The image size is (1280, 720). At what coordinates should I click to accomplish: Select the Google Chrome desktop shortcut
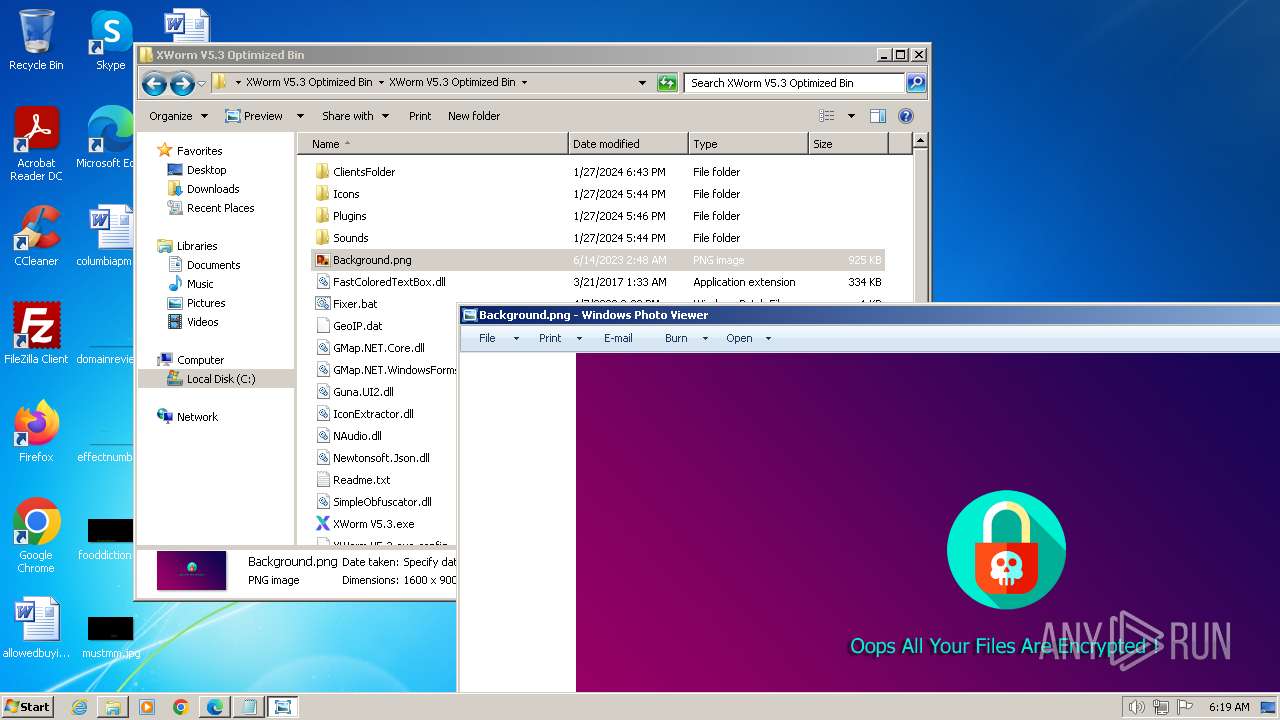click(x=36, y=535)
